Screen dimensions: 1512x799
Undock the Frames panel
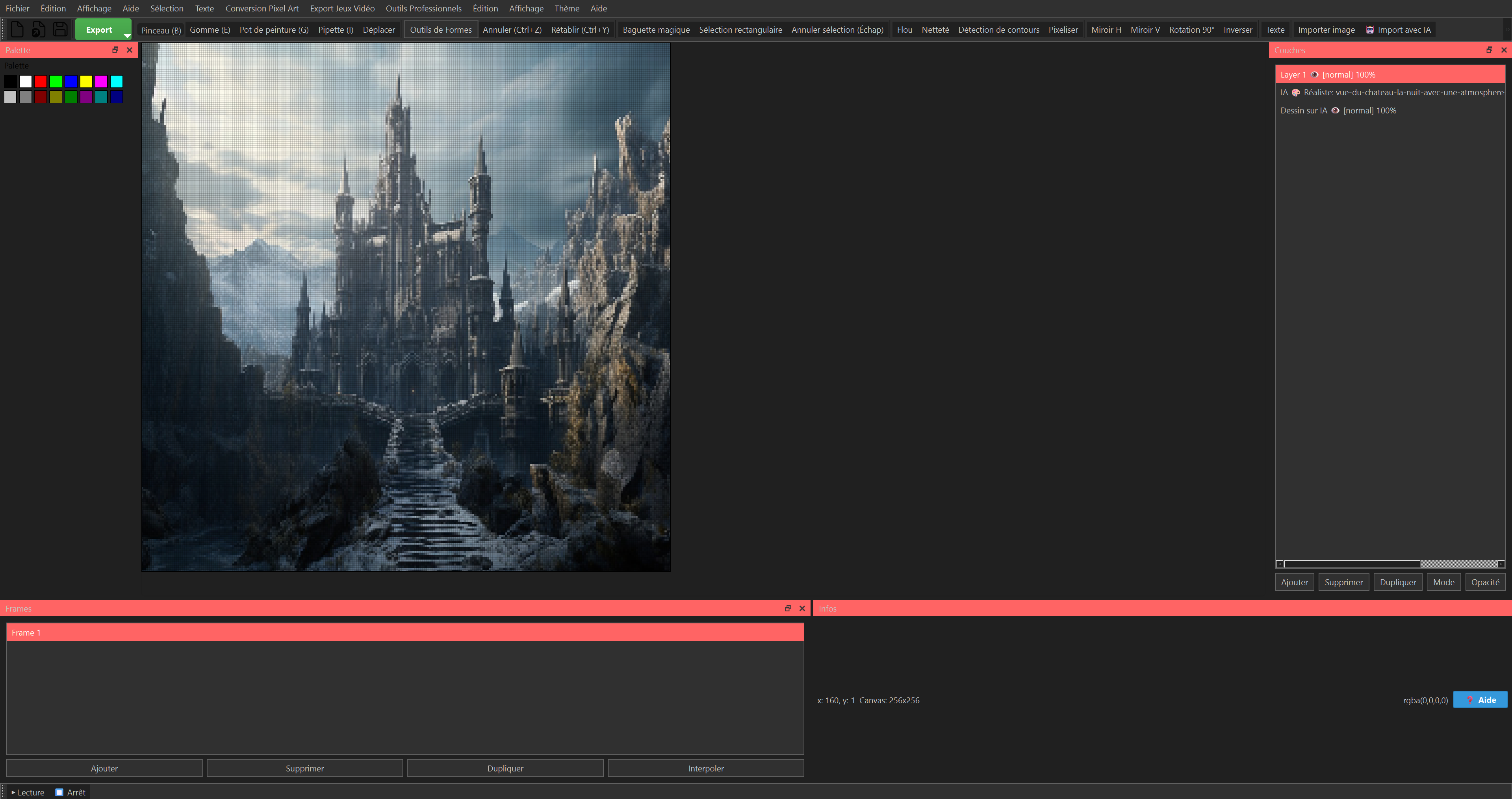[788, 608]
